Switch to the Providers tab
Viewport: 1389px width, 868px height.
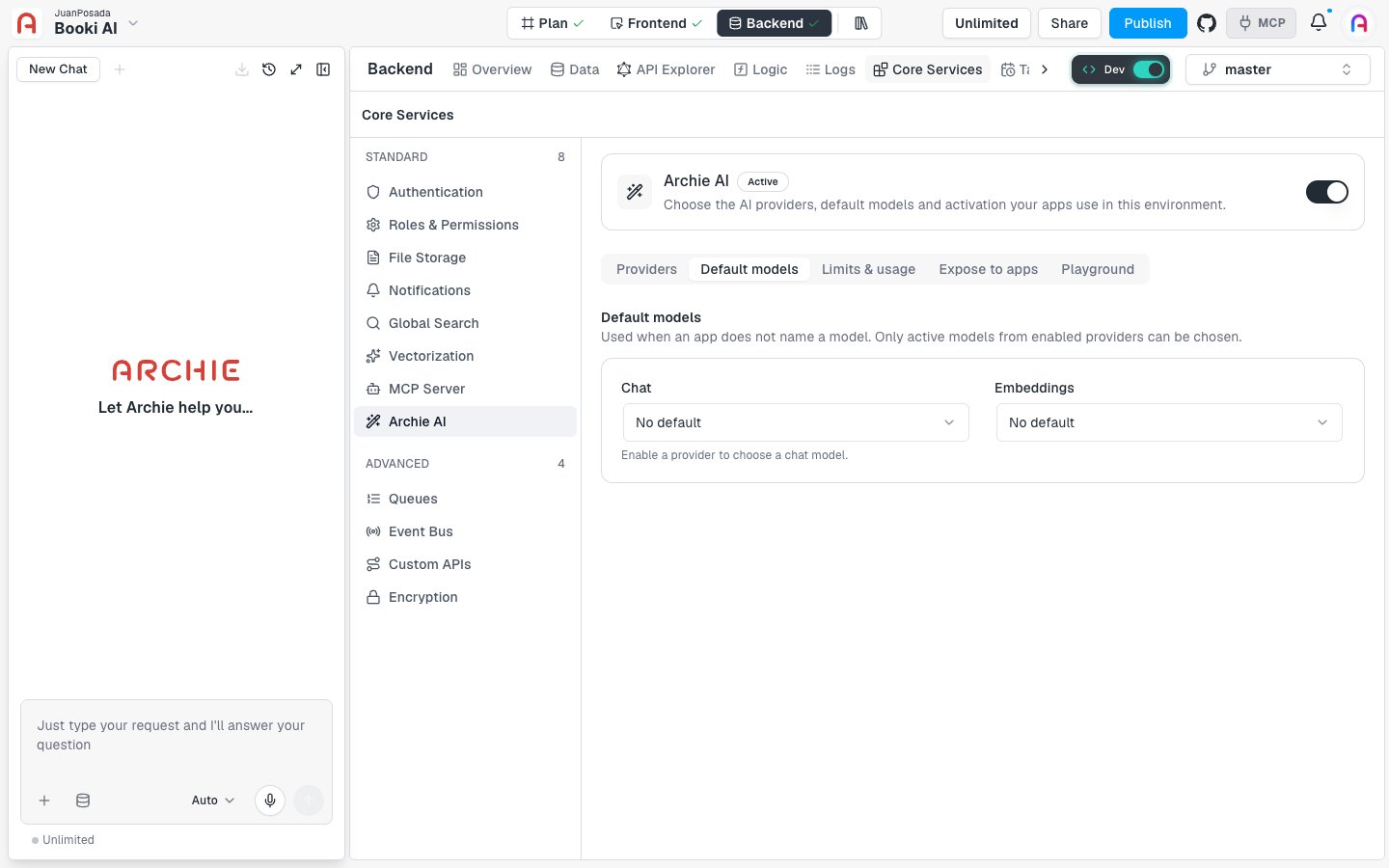(x=646, y=269)
